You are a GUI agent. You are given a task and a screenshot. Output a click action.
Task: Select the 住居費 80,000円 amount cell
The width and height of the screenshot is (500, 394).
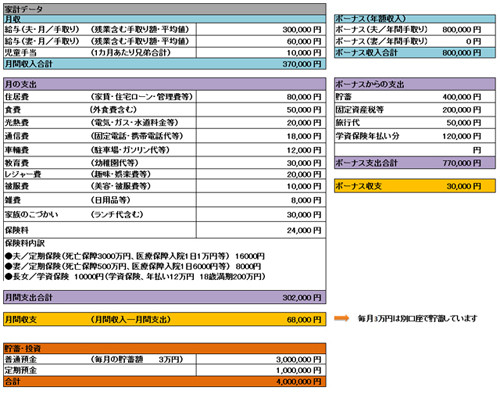[261, 97]
